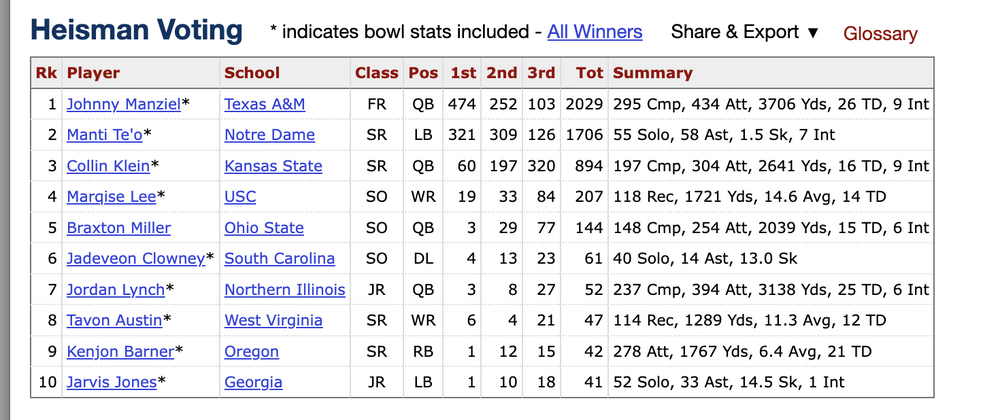Click the All Winners link

595,32
